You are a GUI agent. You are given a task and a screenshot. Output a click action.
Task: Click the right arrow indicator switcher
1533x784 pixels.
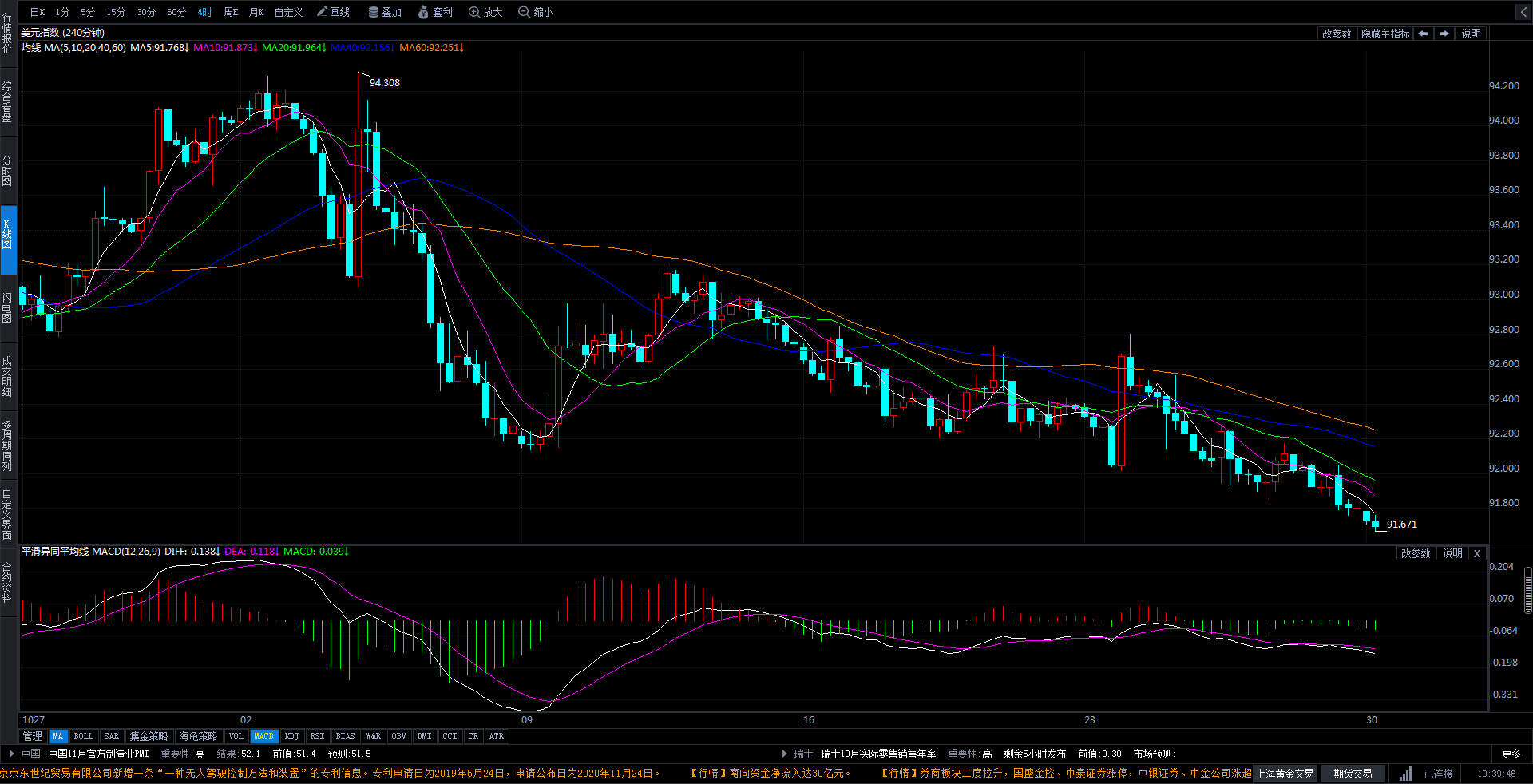point(1444,34)
